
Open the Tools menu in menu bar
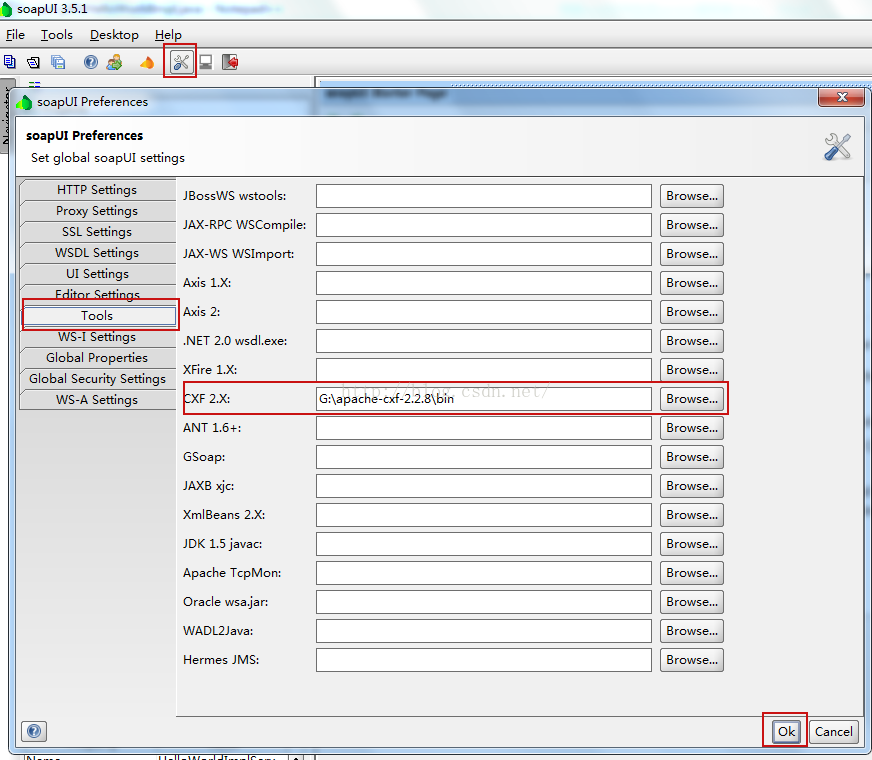point(57,34)
